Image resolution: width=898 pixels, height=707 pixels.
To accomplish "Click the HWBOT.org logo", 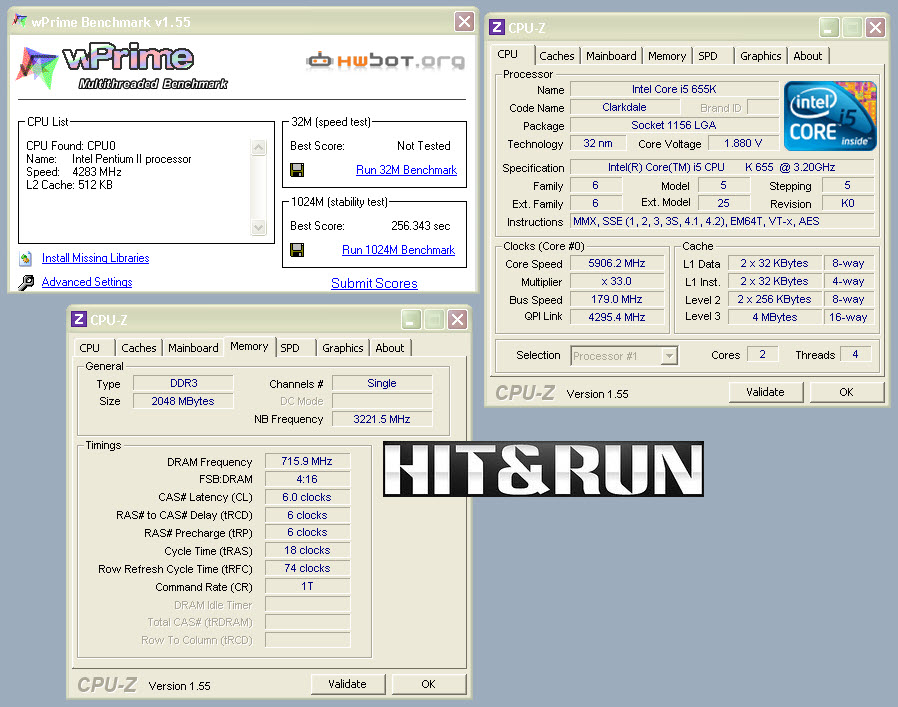I will coord(385,62).
